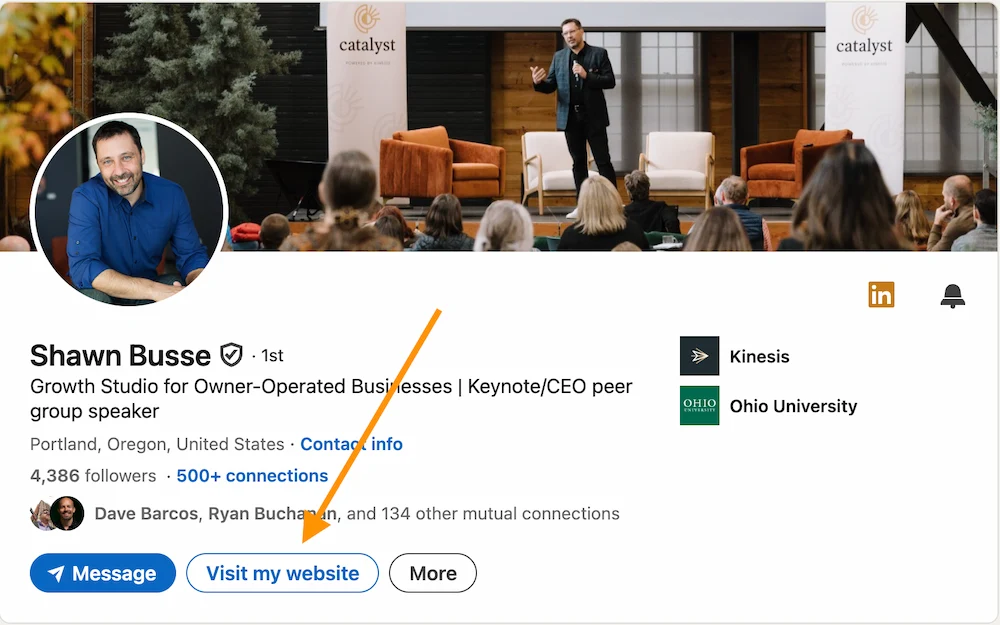Click the orange LinkedIn logo icon

[x=881, y=295]
